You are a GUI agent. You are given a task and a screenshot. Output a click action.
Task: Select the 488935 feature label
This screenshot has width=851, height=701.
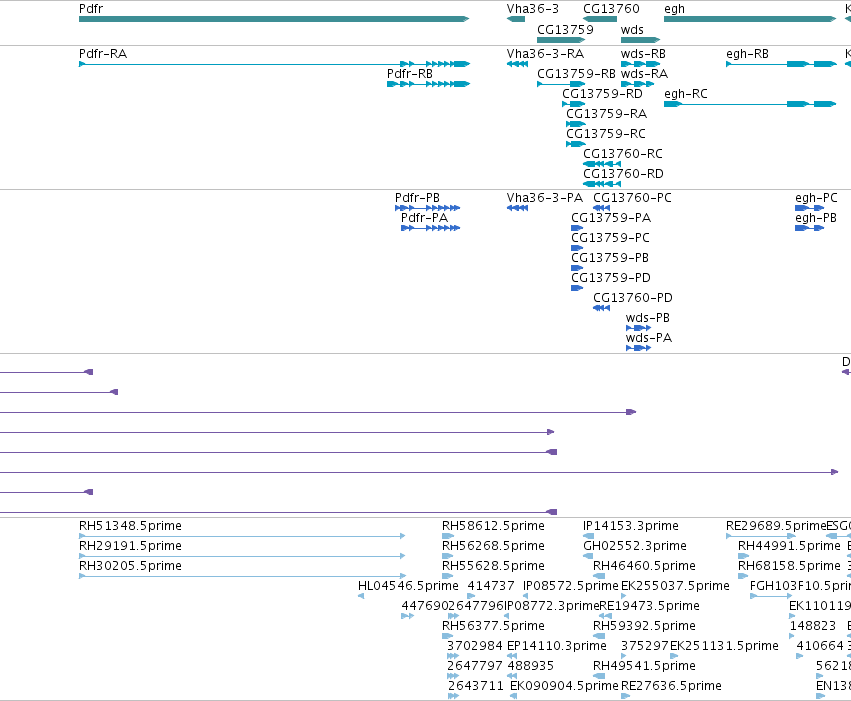tap(530, 666)
